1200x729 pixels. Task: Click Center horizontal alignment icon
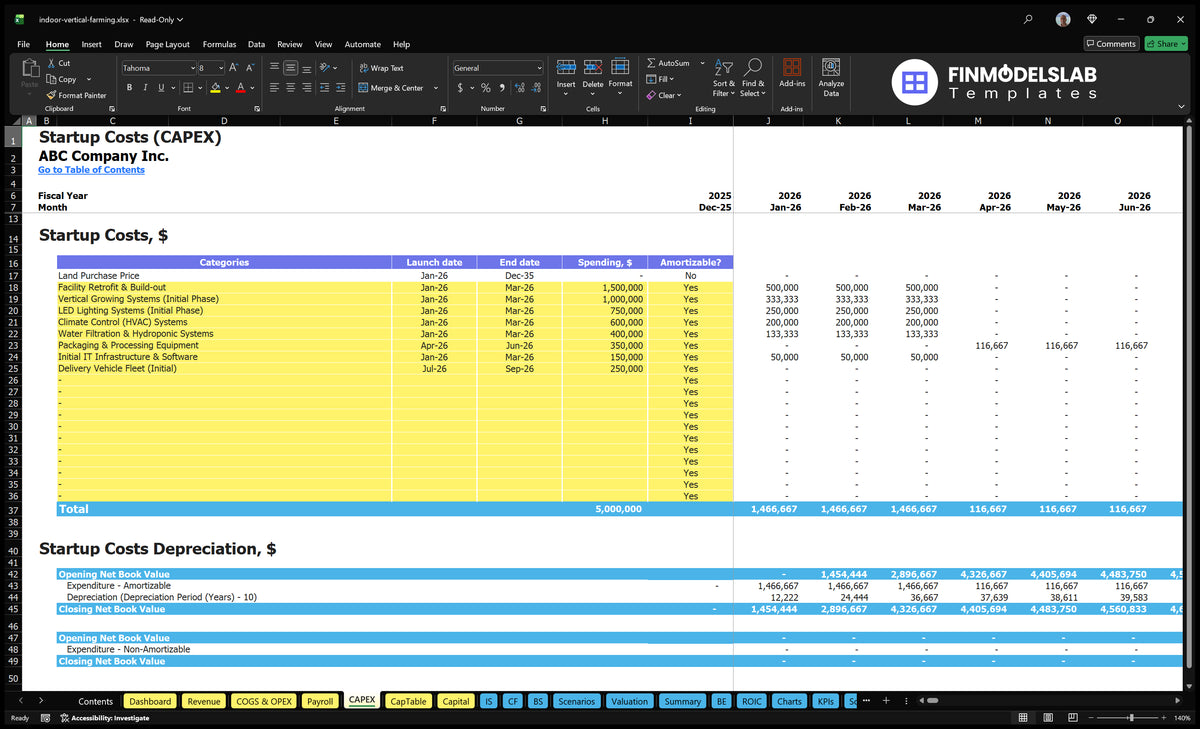290,88
